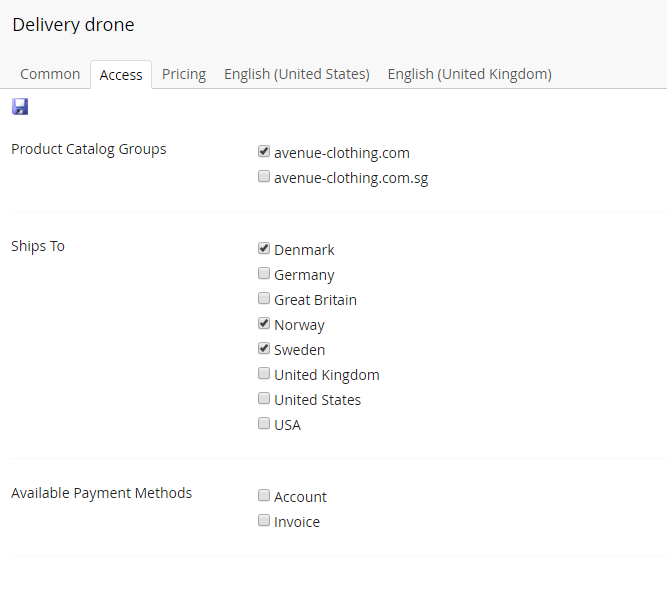The height and width of the screenshot is (604, 667).
Task: Switch to the Pricing tab
Action: (184, 74)
